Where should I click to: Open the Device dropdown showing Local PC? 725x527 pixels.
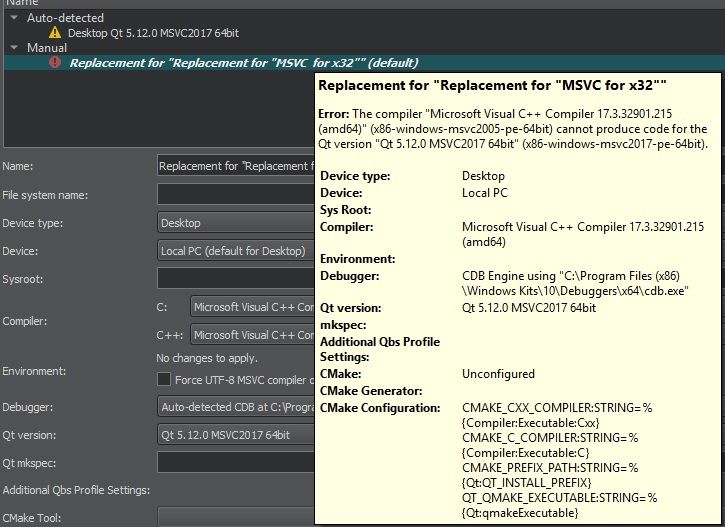[x=236, y=251]
